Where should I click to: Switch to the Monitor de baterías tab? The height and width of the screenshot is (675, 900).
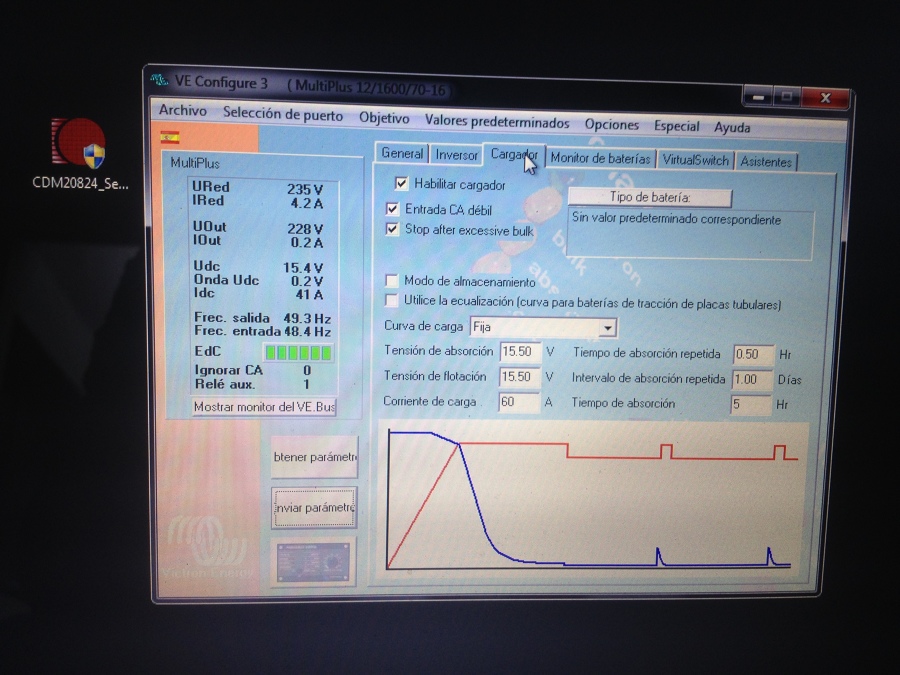(600, 159)
